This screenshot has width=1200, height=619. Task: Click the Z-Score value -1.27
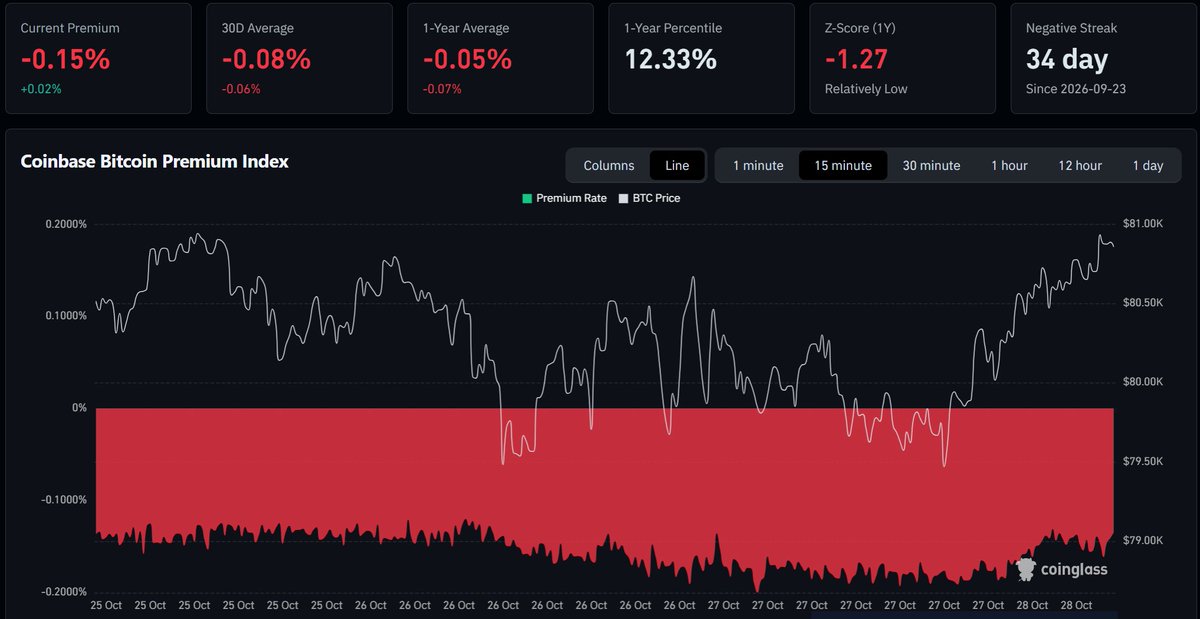(857, 59)
